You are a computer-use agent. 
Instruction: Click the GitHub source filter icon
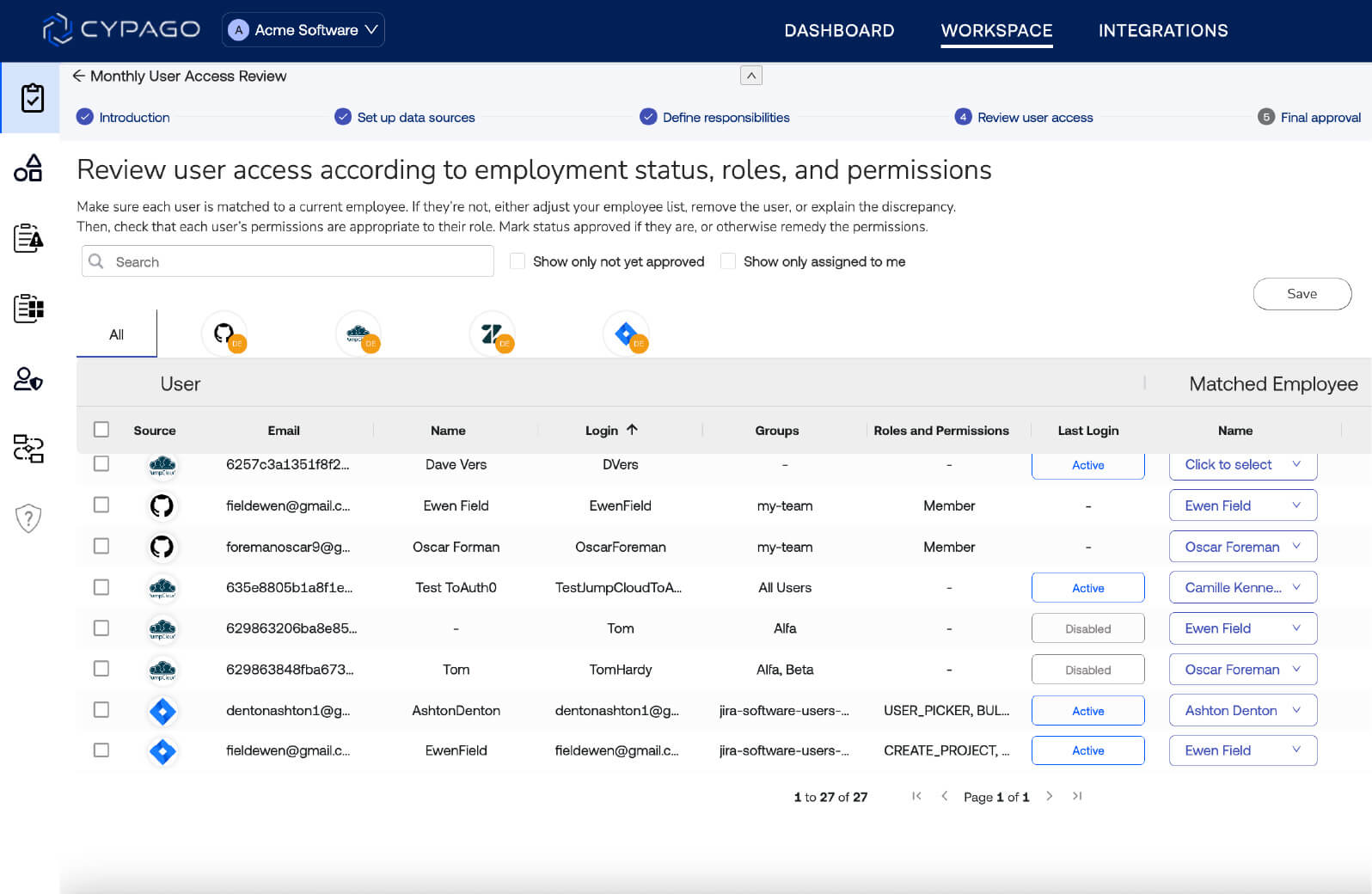pyautogui.click(x=224, y=334)
